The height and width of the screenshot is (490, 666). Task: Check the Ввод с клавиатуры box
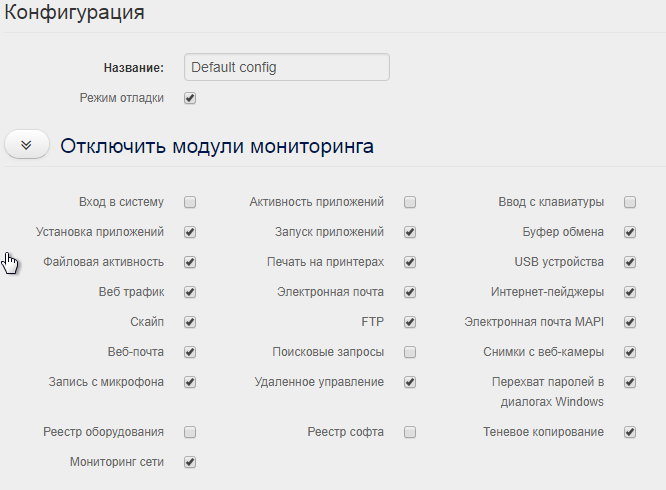(x=630, y=202)
